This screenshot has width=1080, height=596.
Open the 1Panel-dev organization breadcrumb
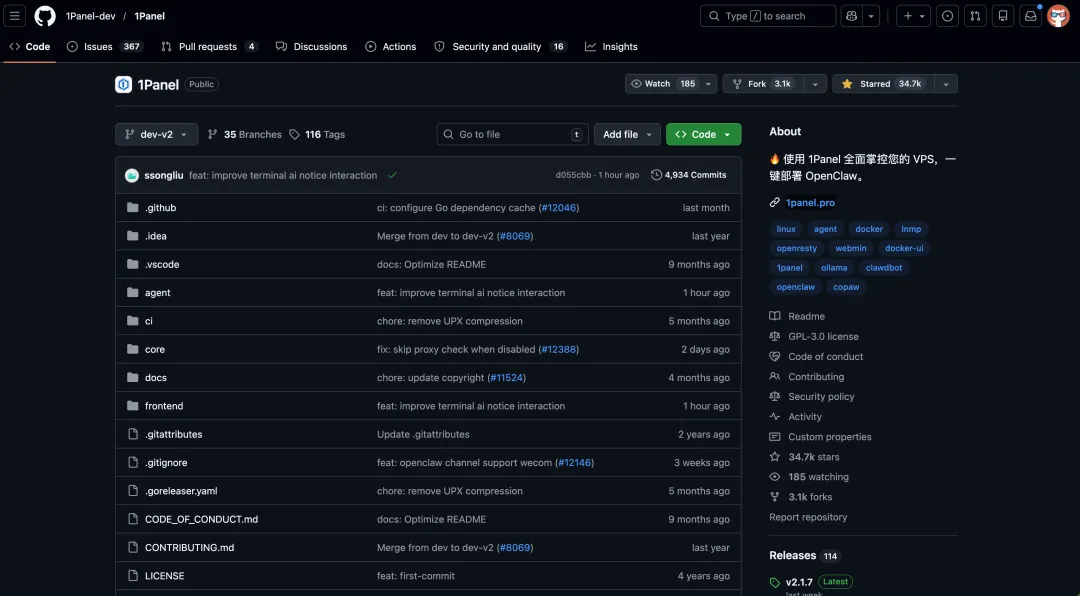point(90,16)
